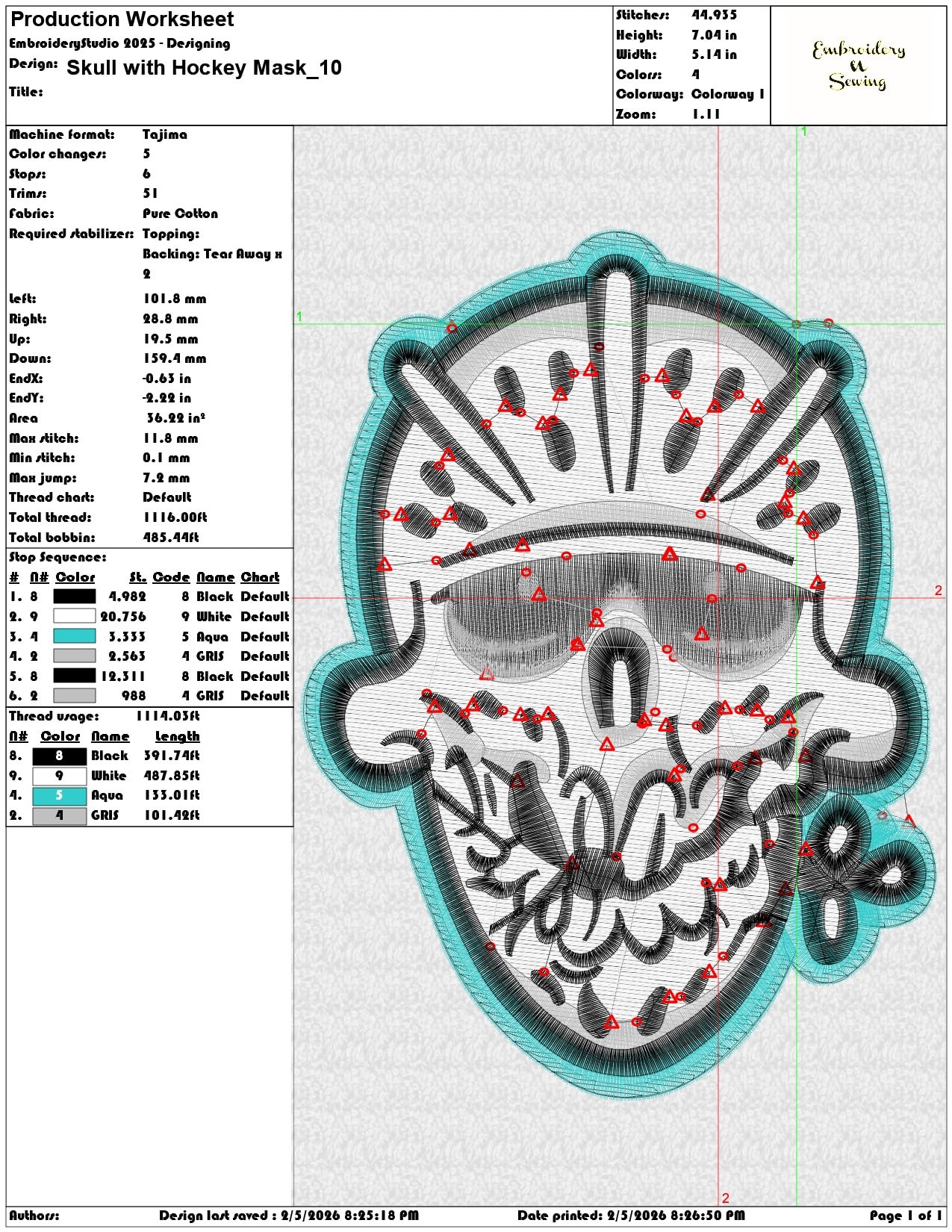The width and height of the screenshot is (952, 1232).
Task: Select the white swatch in stop sequence row 2
Action: coord(75,617)
